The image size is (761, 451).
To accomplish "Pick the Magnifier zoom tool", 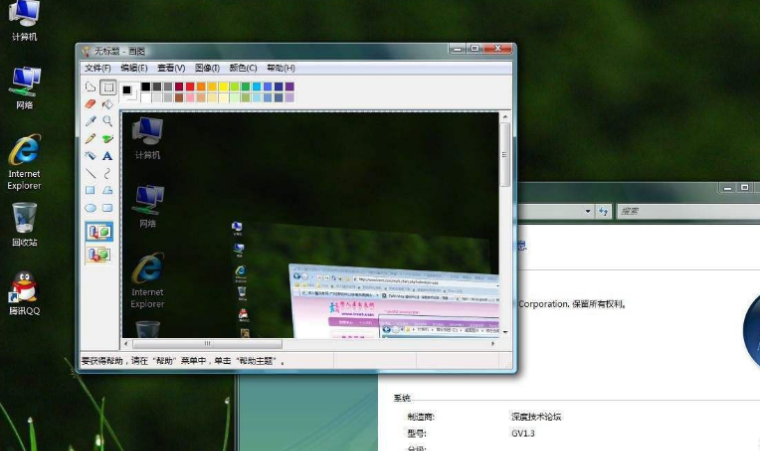I will click(x=107, y=121).
